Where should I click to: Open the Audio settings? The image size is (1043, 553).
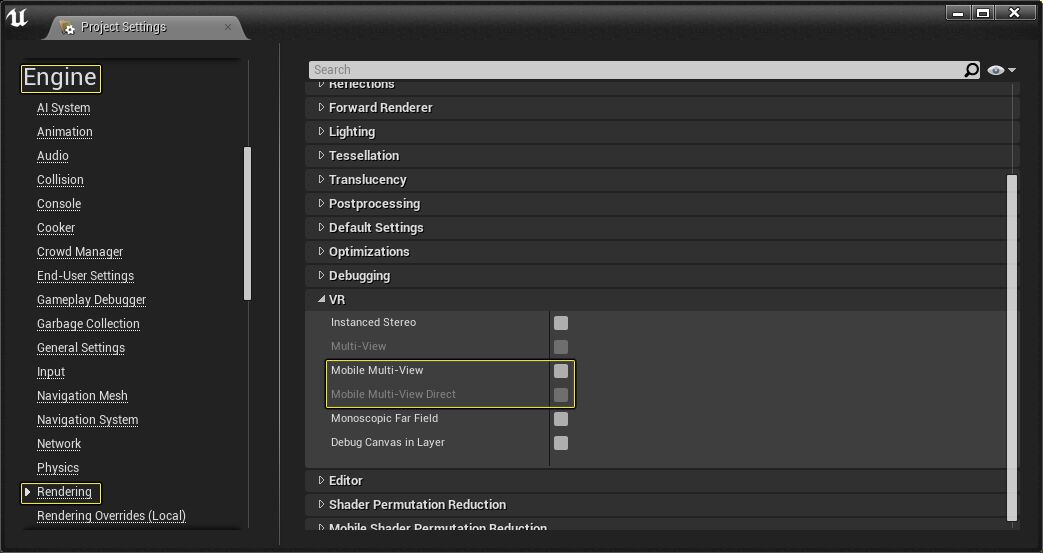pos(53,156)
